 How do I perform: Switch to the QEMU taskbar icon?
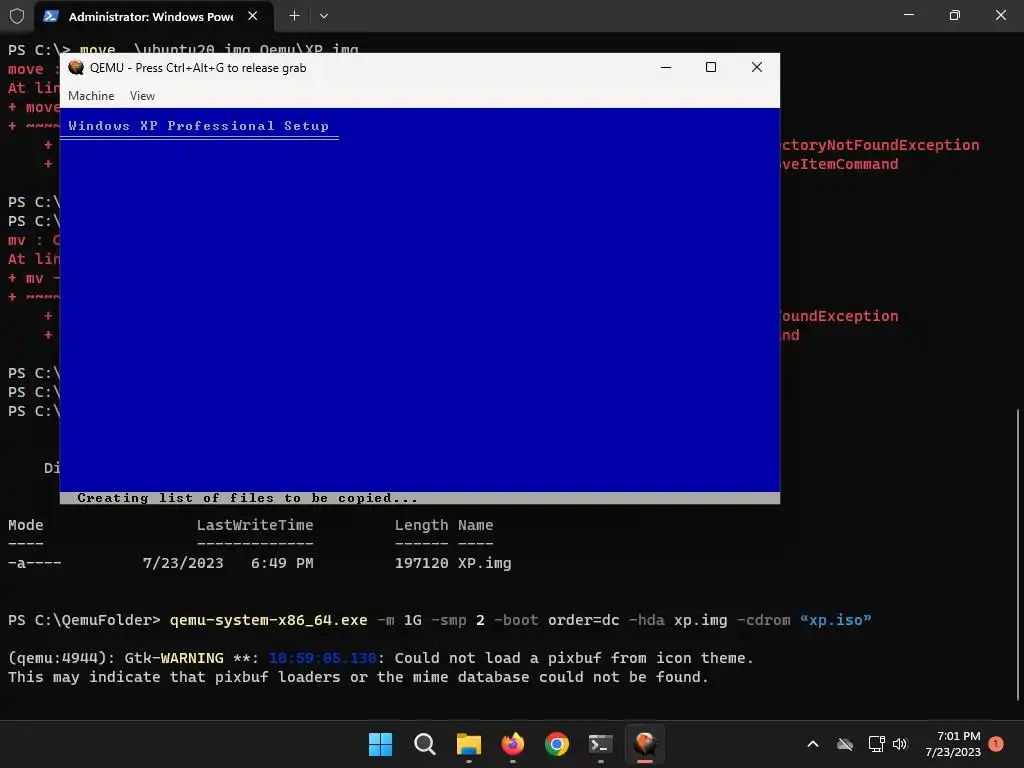(645, 744)
